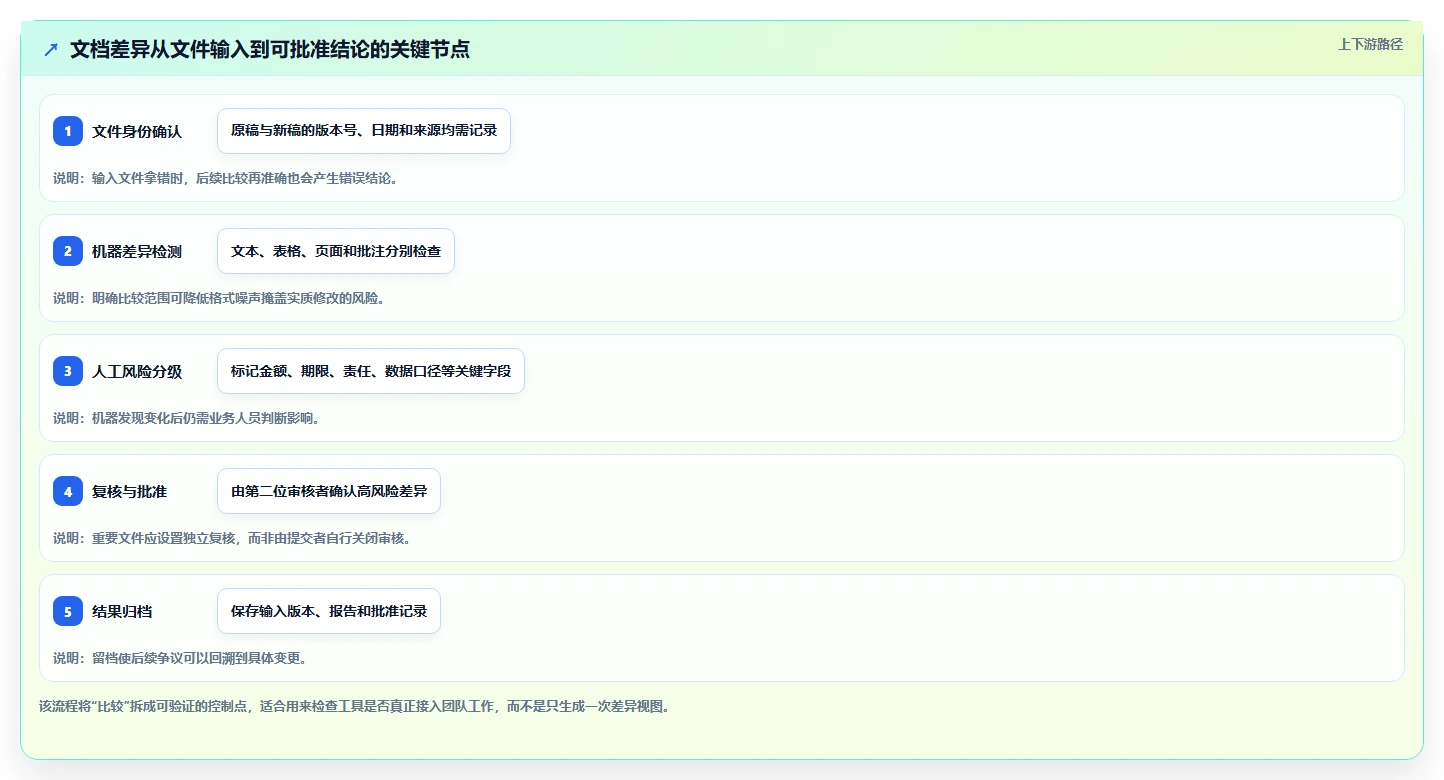Click the note about 机器发现变化后仍需业务人员判断
This screenshot has width=1444, height=780.
[x=186, y=418]
